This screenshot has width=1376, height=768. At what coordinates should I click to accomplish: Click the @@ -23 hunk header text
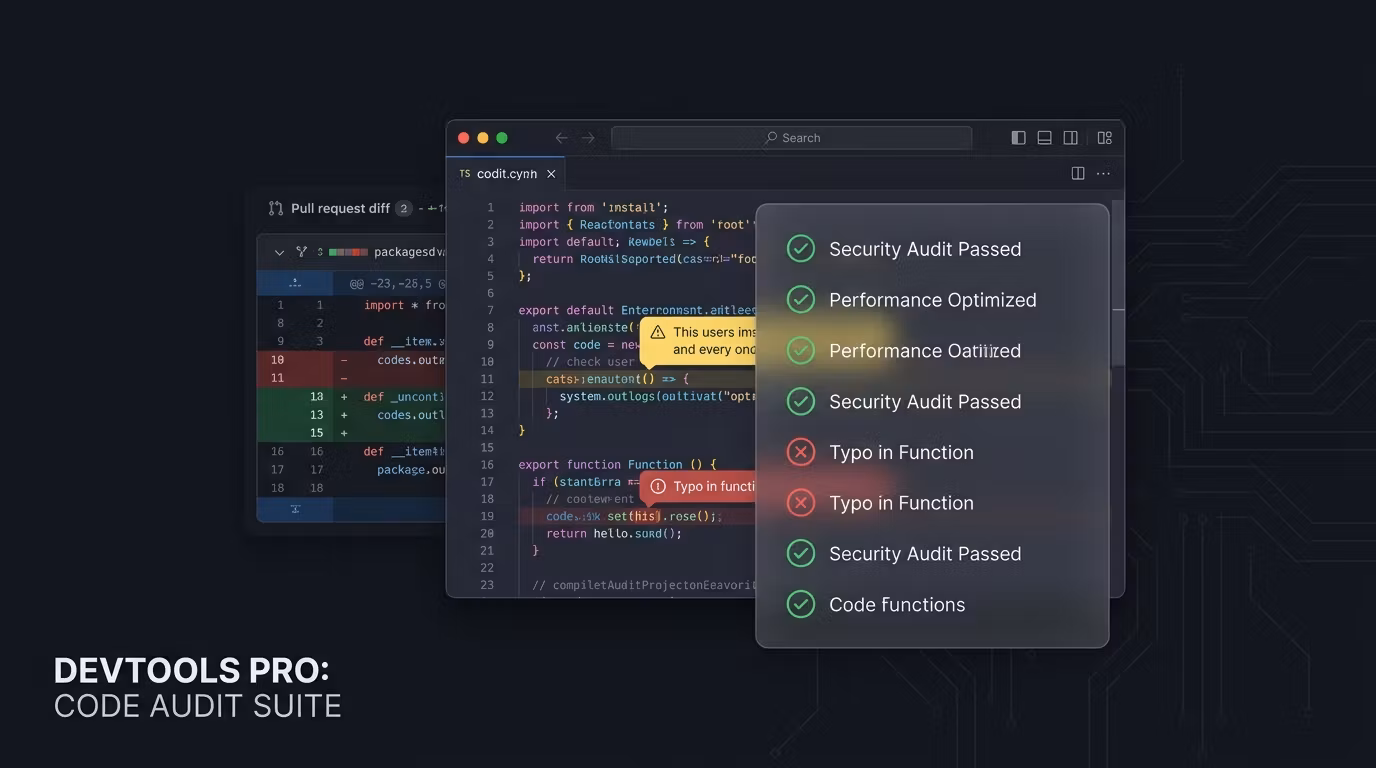(x=397, y=284)
